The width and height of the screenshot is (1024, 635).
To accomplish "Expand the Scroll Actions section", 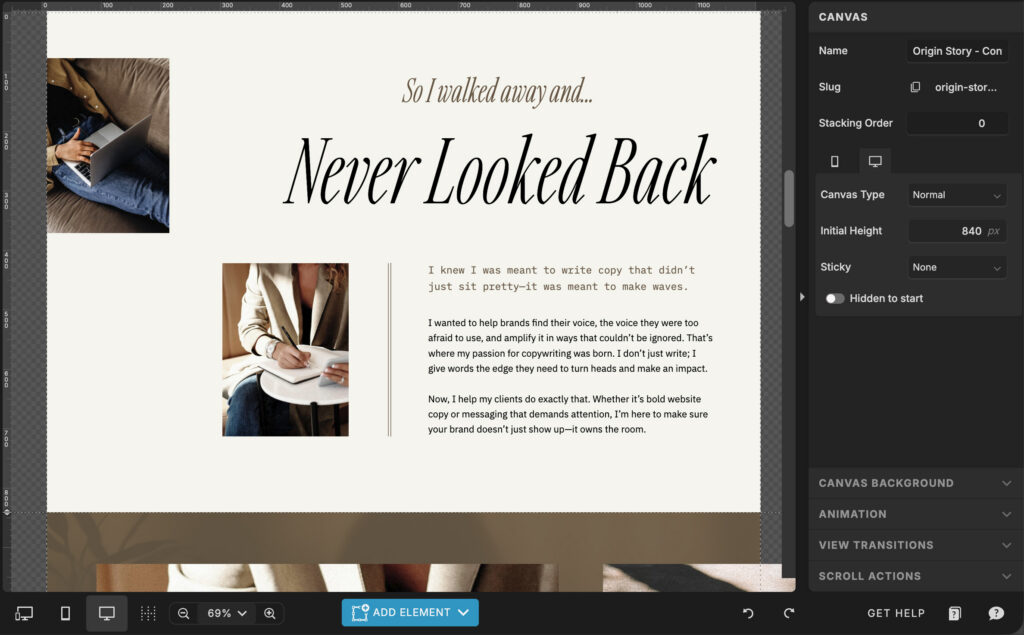I will pos(913,576).
